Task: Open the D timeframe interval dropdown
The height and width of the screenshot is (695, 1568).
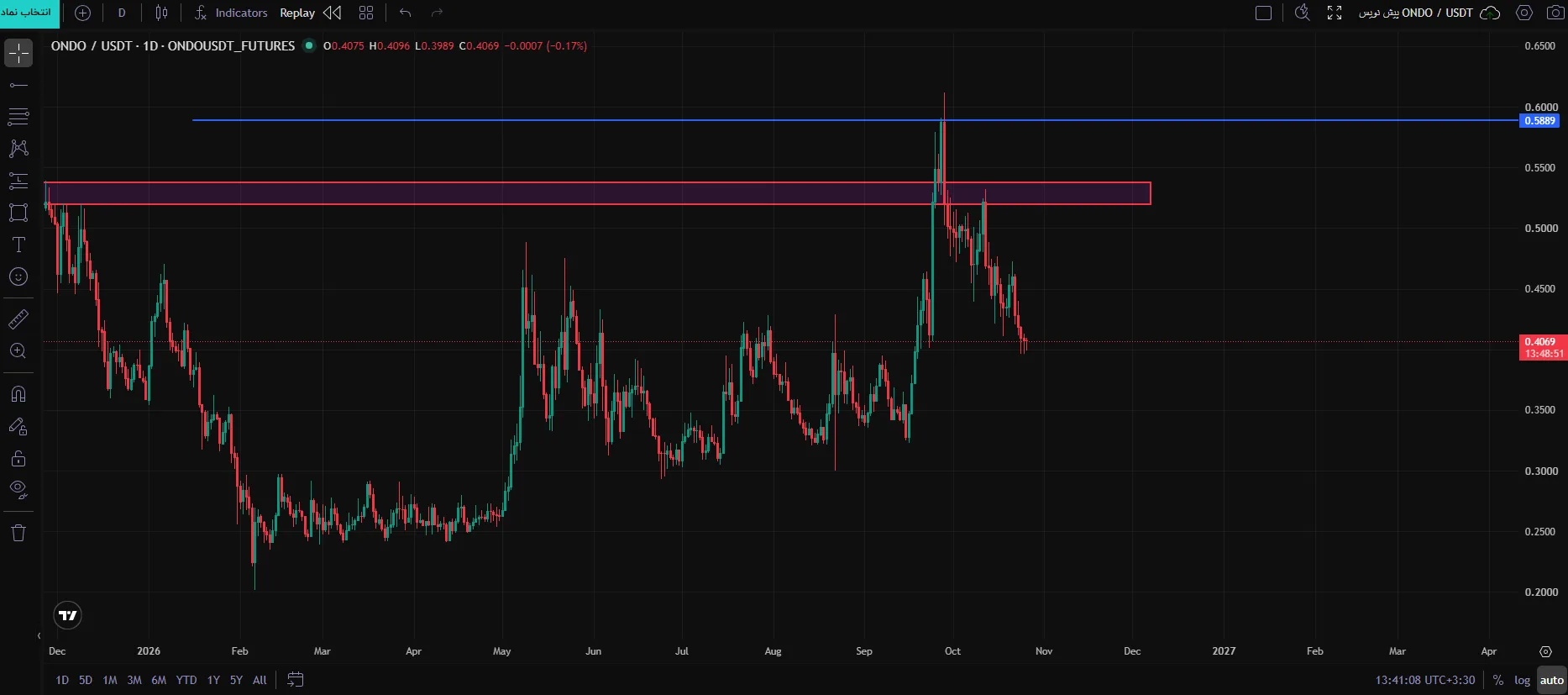Action: (x=122, y=13)
